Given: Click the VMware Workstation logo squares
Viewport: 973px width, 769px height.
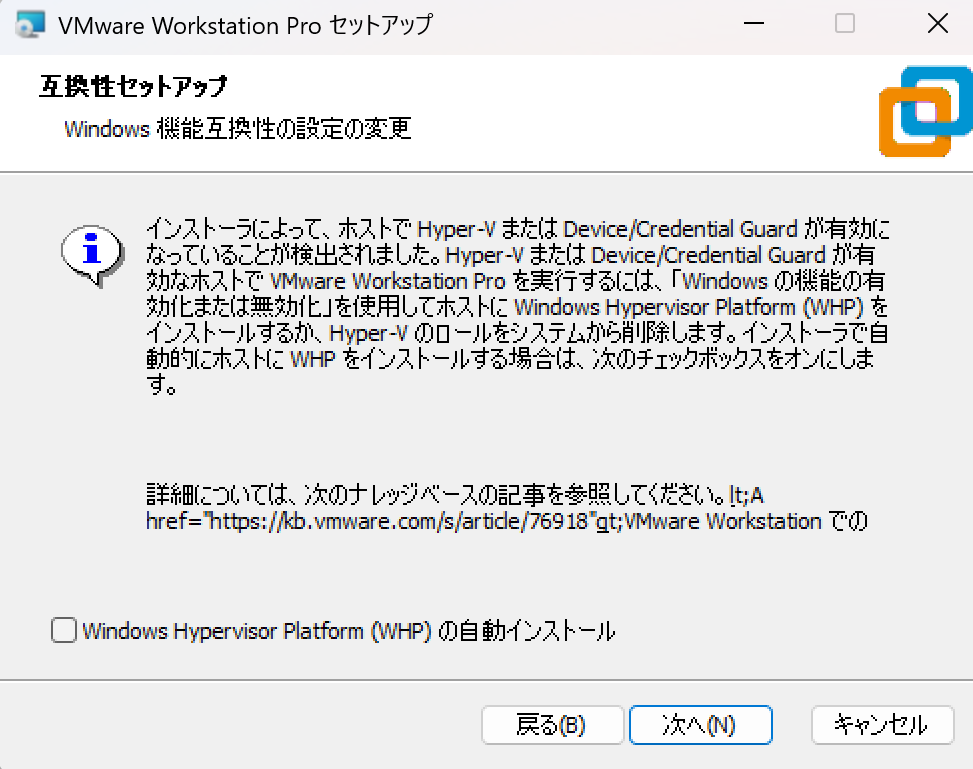Looking at the screenshot, I should 925,111.
